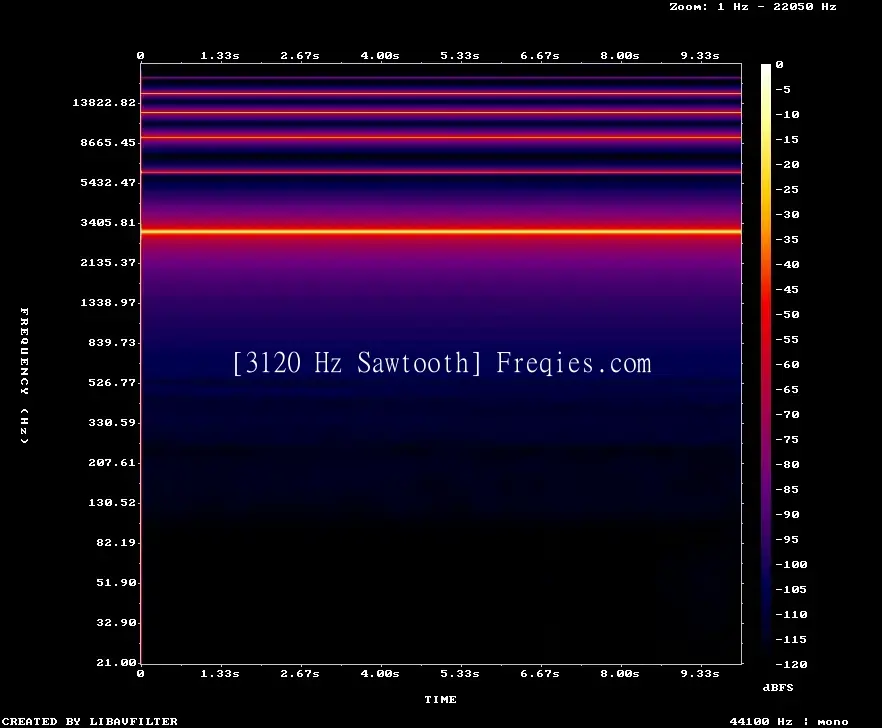Click the top 1.33s time label

click(x=220, y=55)
